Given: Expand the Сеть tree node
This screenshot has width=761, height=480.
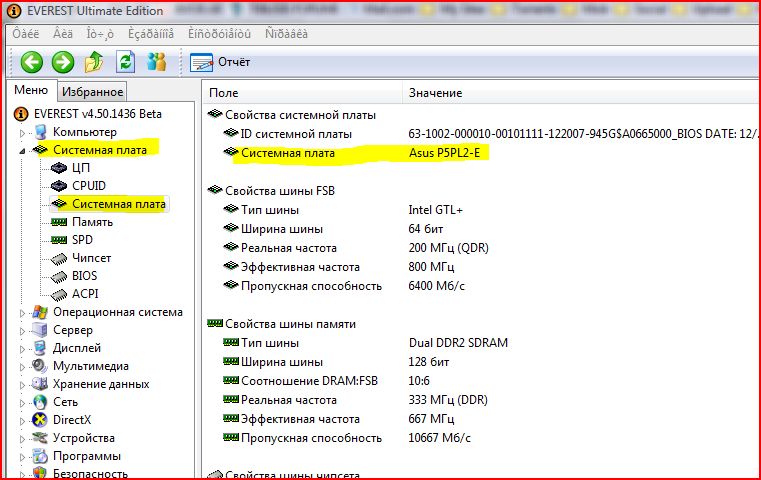Looking at the screenshot, I should [x=22, y=403].
